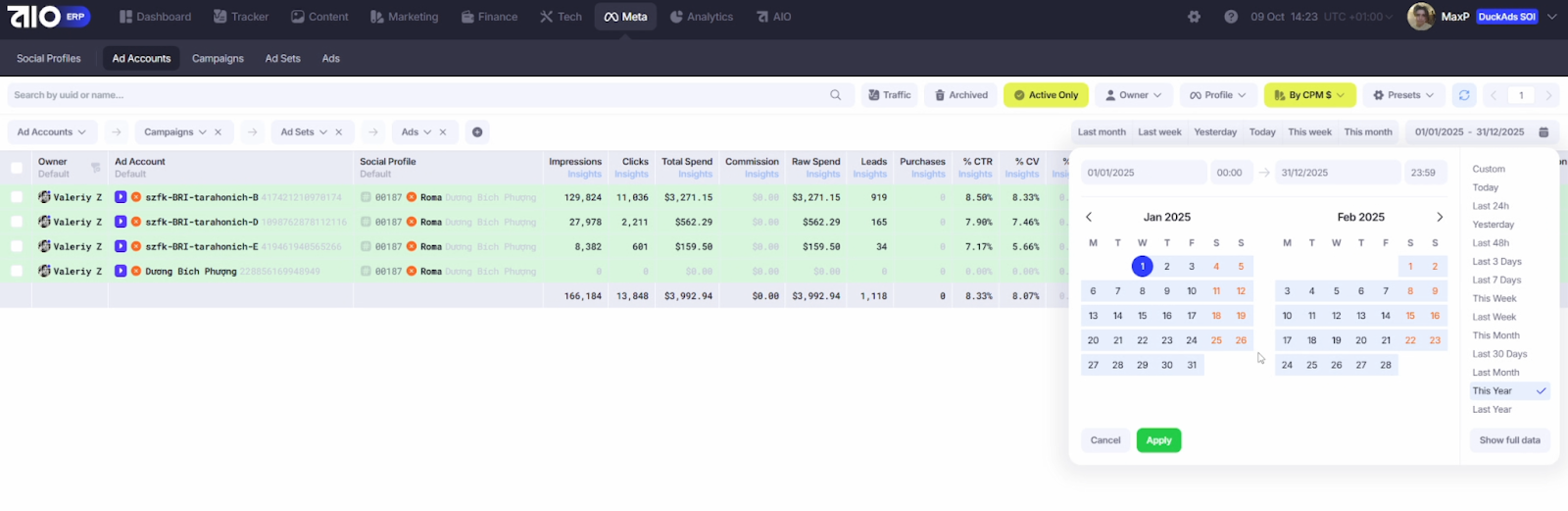1568x511 pixels.
Task: Open the calendar icon beside date range
Action: (1543, 132)
